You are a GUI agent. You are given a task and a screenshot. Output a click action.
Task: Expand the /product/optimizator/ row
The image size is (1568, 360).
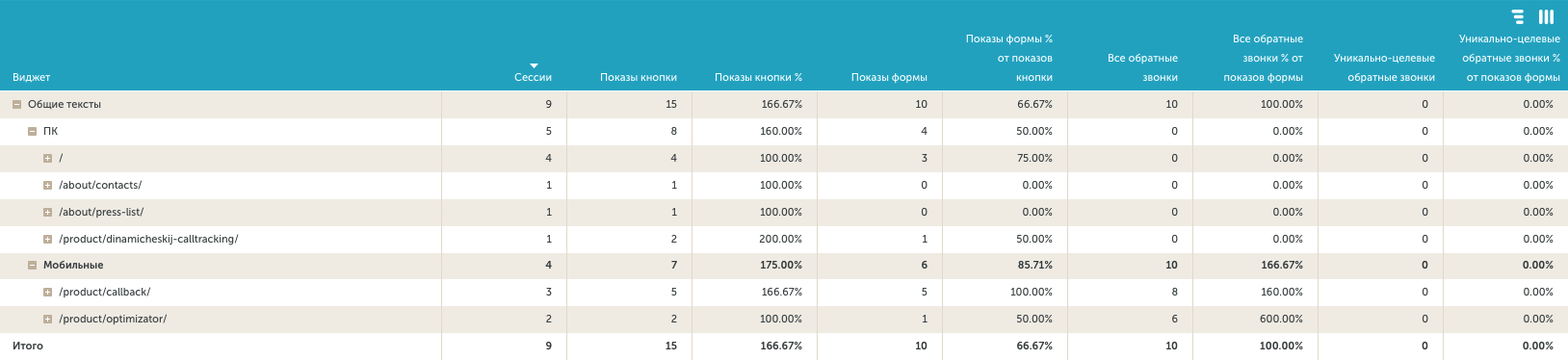pos(47,319)
